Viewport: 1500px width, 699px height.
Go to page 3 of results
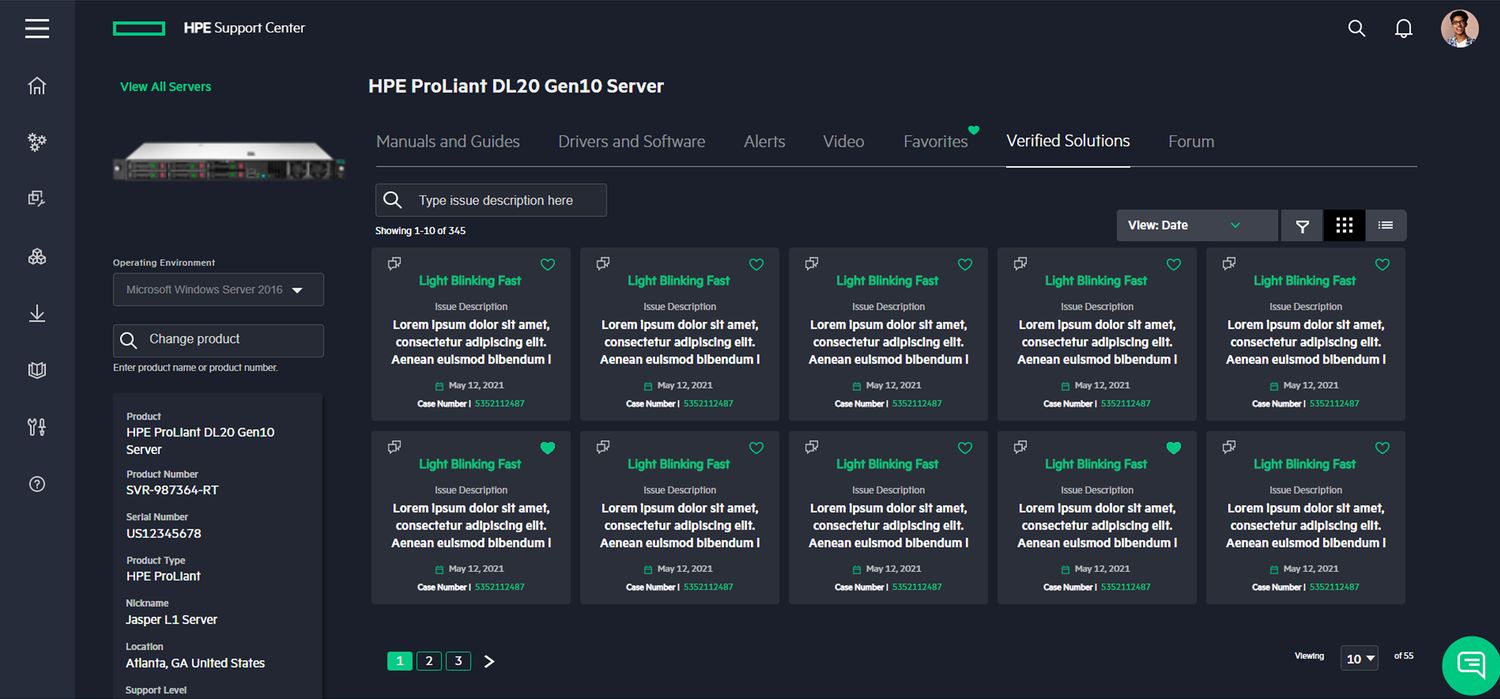(x=458, y=661)
